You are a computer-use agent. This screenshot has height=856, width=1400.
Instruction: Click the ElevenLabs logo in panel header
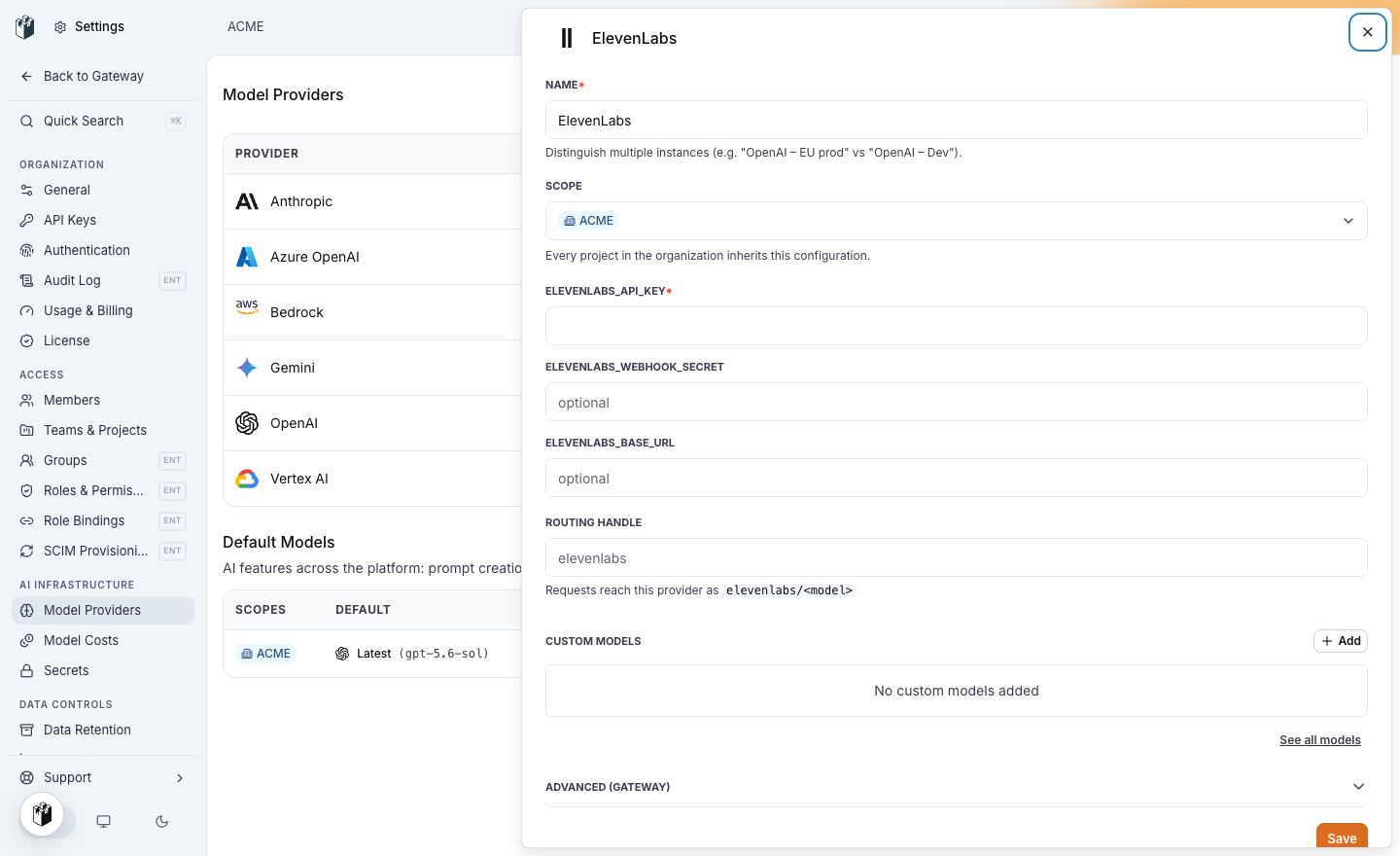[567, 38]
